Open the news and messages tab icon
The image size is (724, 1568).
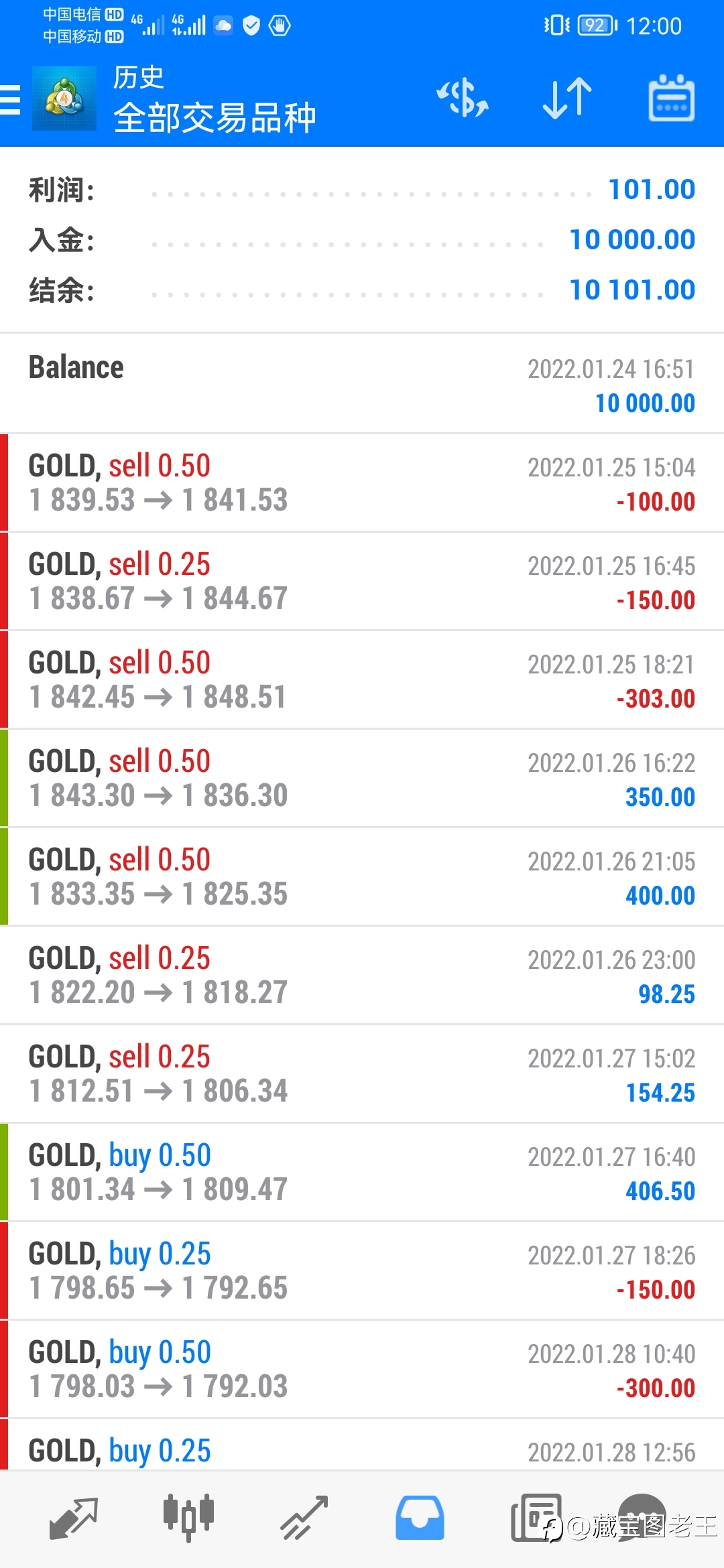(x=536, y=1518)
